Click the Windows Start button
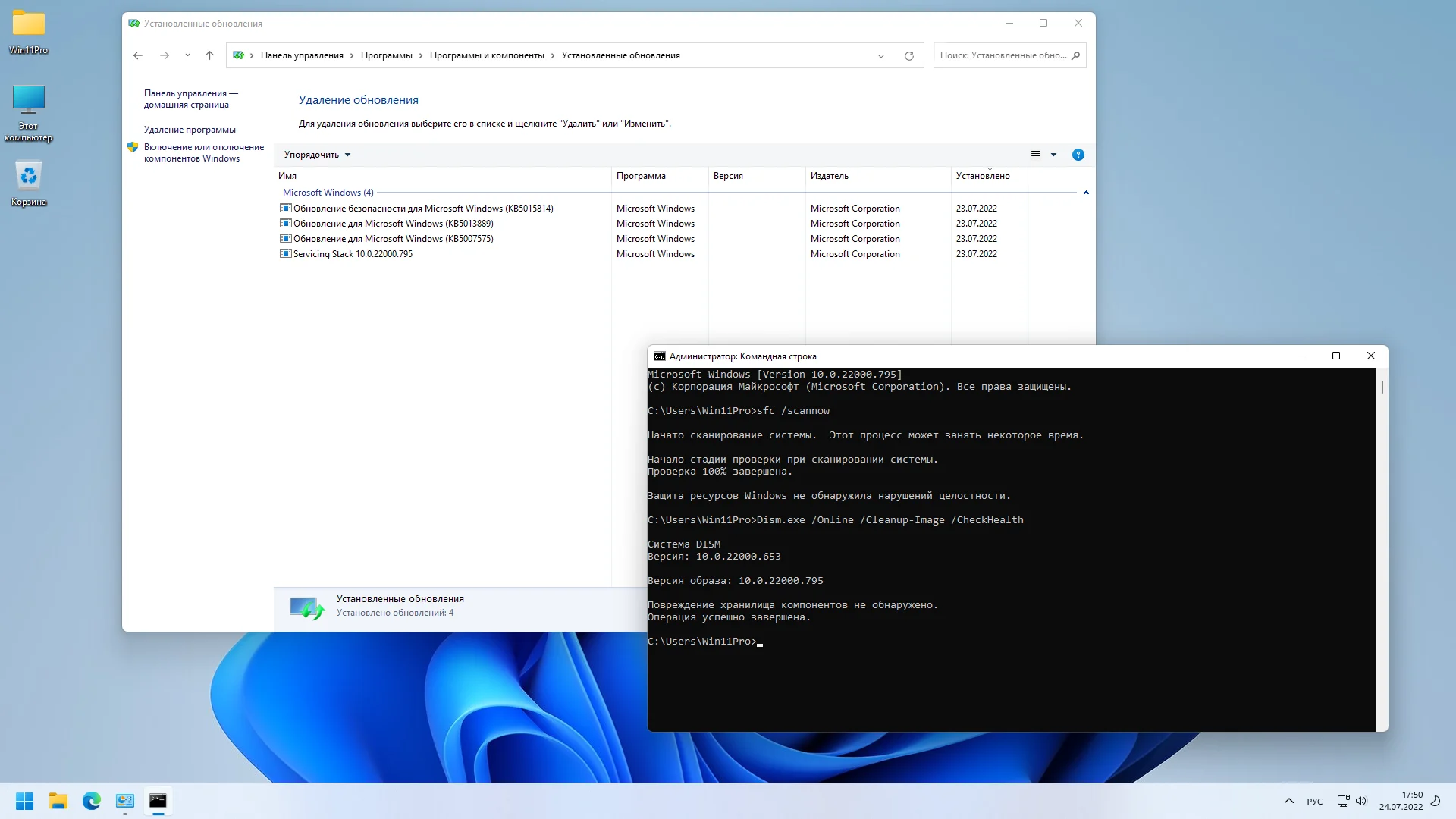The height and width of the screenshot is (819, 1456). [24, 801]
